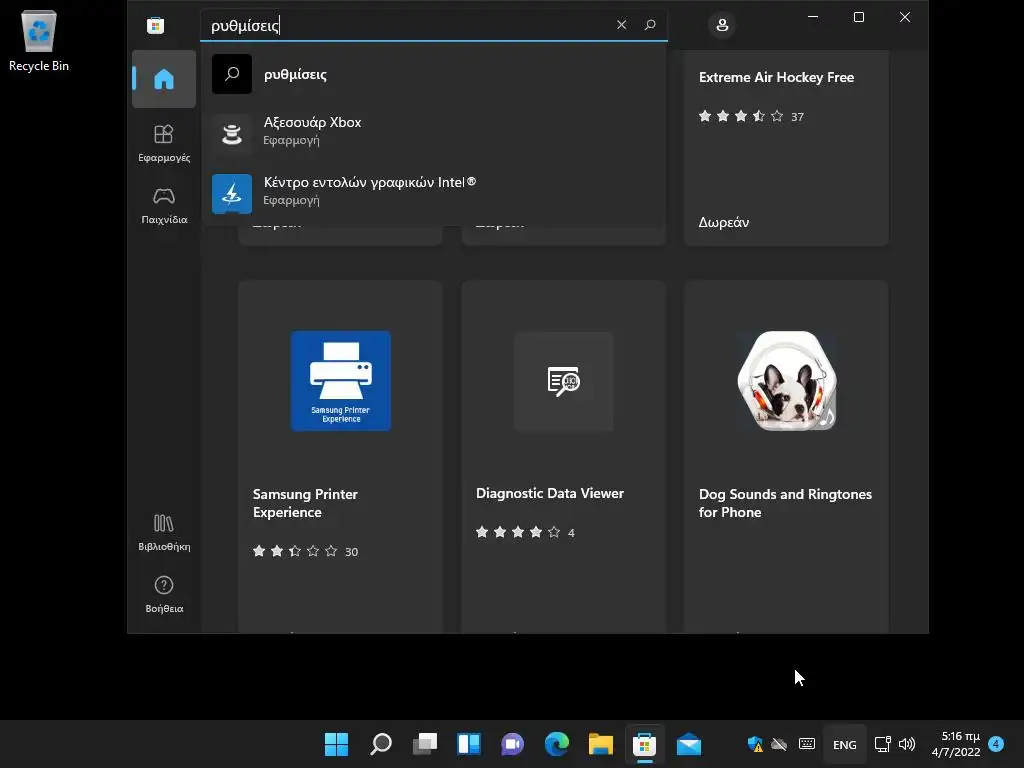Screen dimensions: 1024x768
Task: Click Samsung Printer Experience title
Action: pos(305,503)
